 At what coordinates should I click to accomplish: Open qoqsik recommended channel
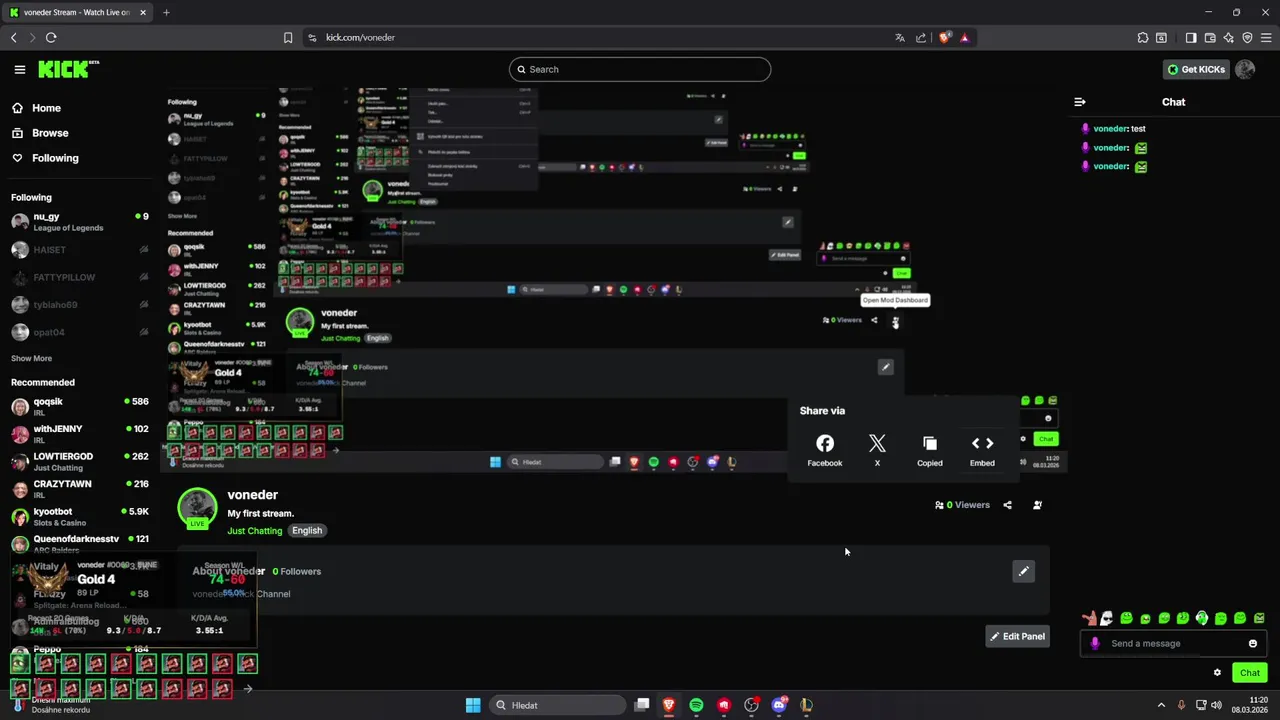(80, 406)
